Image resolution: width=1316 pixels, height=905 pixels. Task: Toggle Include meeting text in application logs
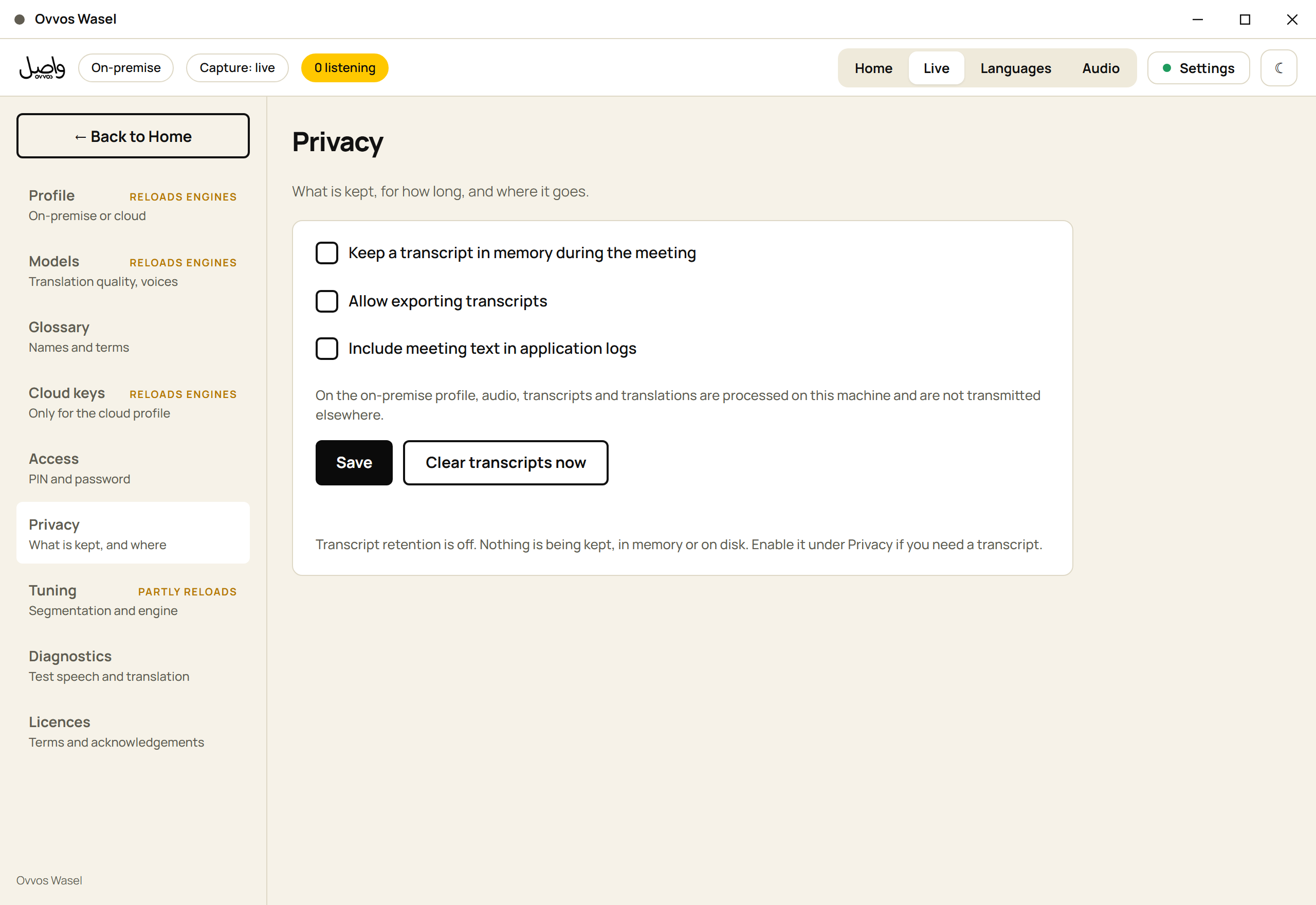(x=326, y=349)
